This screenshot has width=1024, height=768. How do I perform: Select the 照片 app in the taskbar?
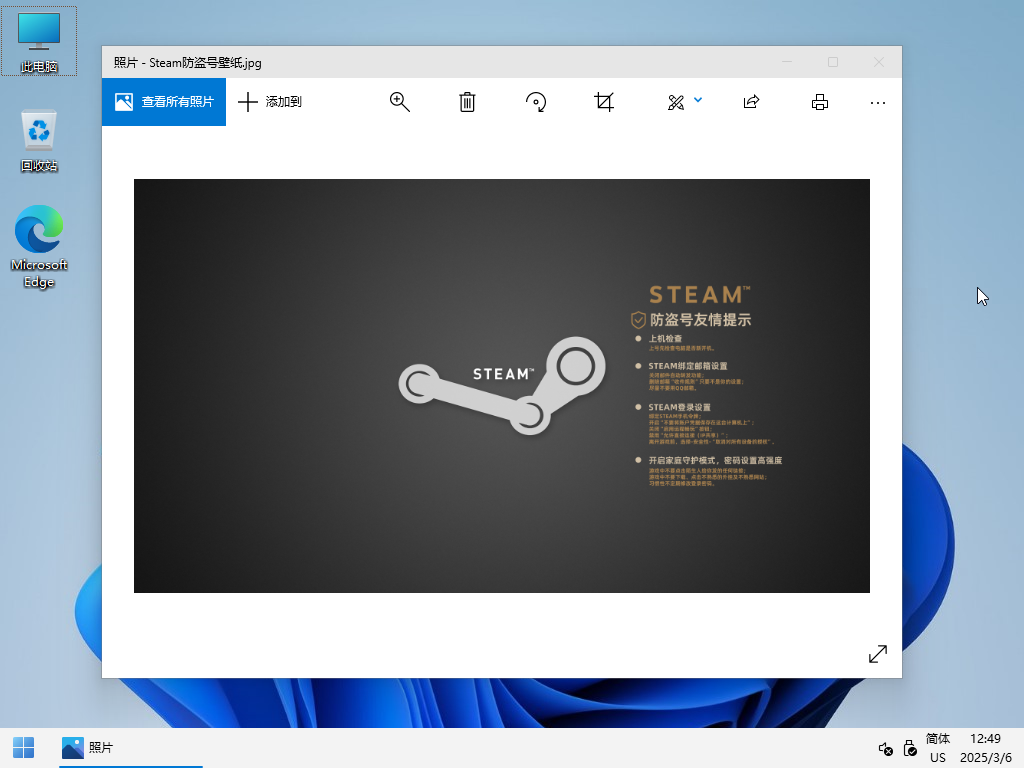(x=88, y=748)
